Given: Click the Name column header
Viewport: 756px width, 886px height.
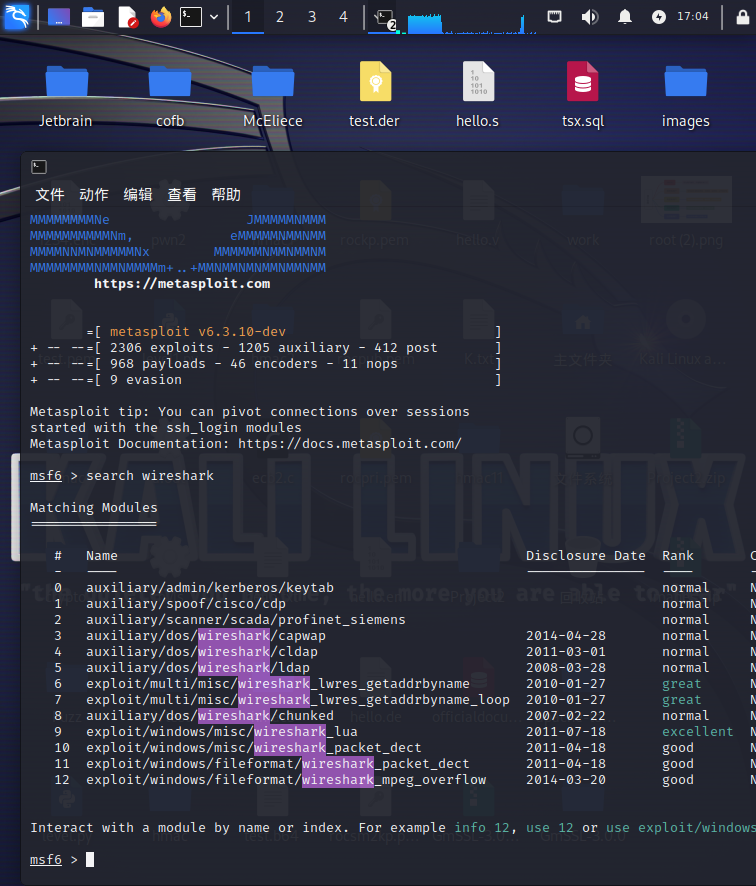Looking at the screenshot, I should click(102, 556).
